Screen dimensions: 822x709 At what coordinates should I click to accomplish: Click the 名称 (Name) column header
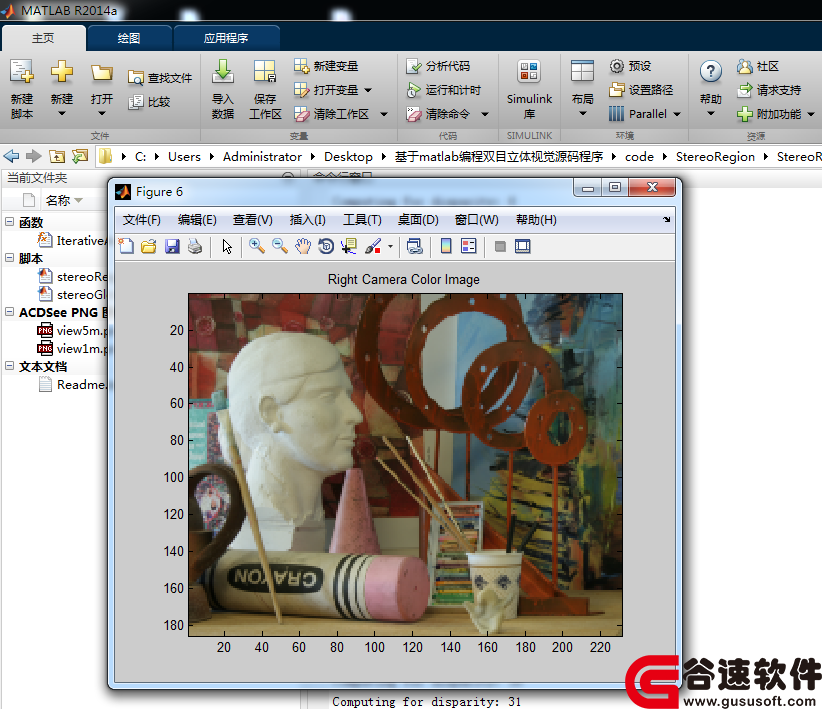[58, 200]
